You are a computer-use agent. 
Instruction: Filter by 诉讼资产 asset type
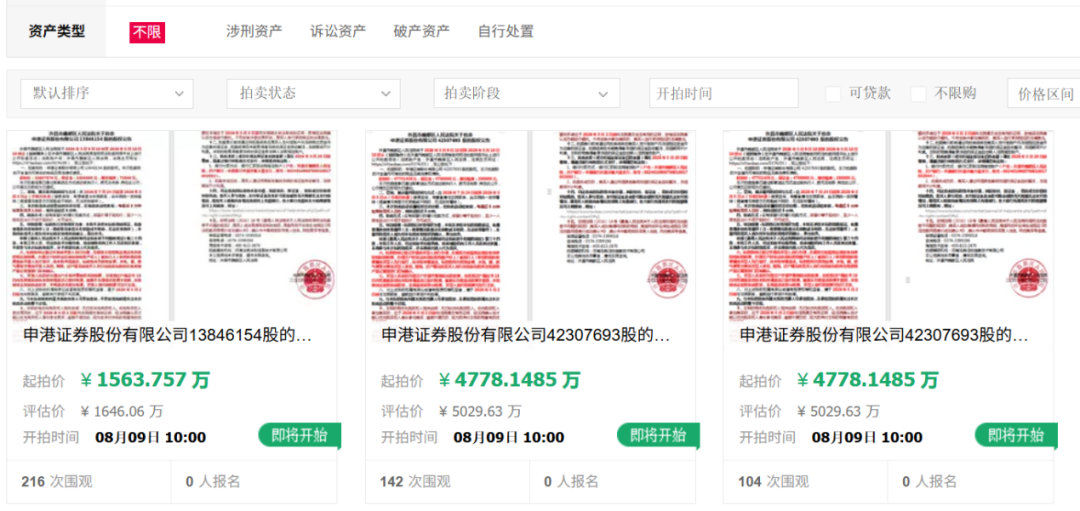(x=338, y=32)
